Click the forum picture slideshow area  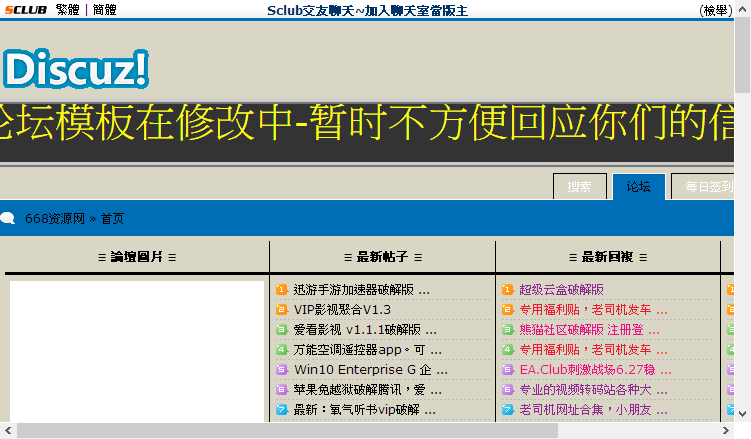[137, 351]
